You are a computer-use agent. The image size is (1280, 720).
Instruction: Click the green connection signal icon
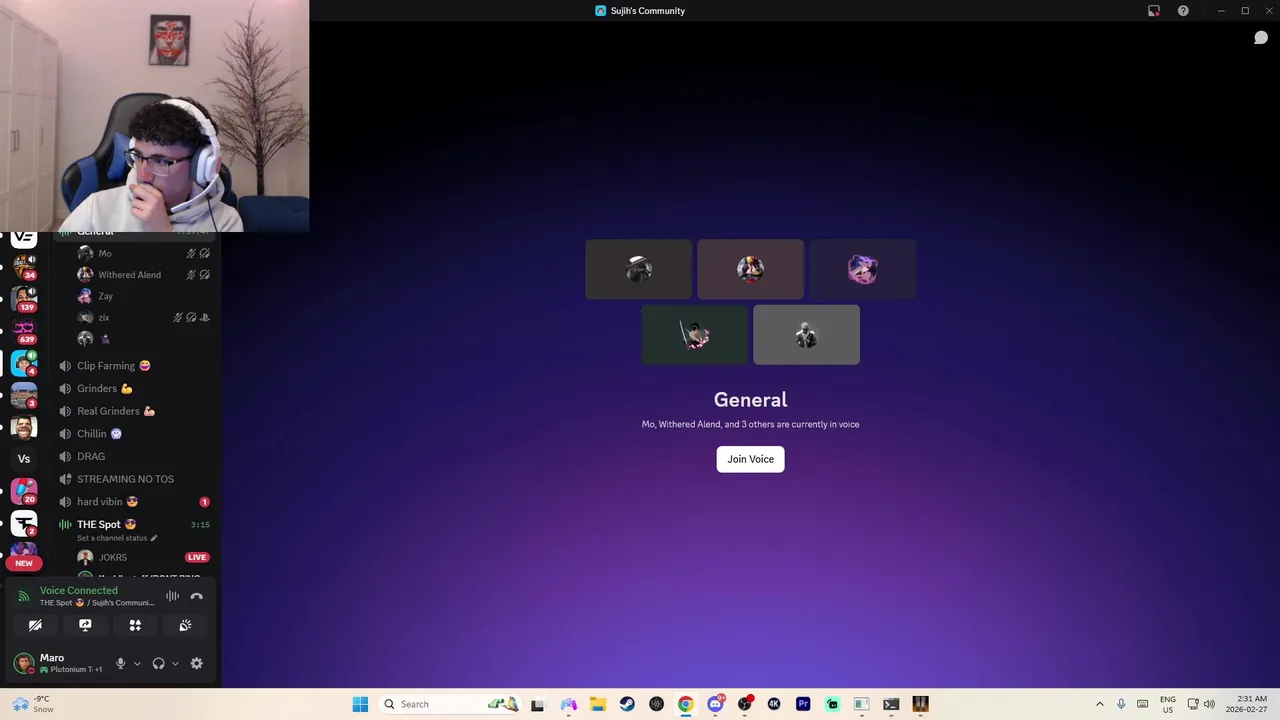click(24, 597)
